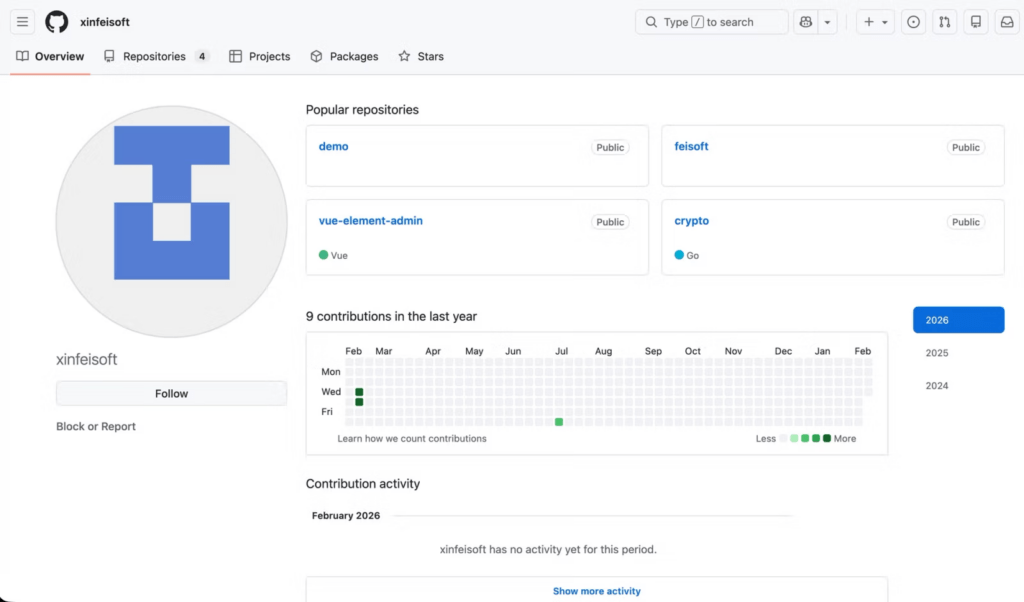Click the GitHub Octocat logo
1024x602 pixels.
pyautogui.click(x=57, y=22)
